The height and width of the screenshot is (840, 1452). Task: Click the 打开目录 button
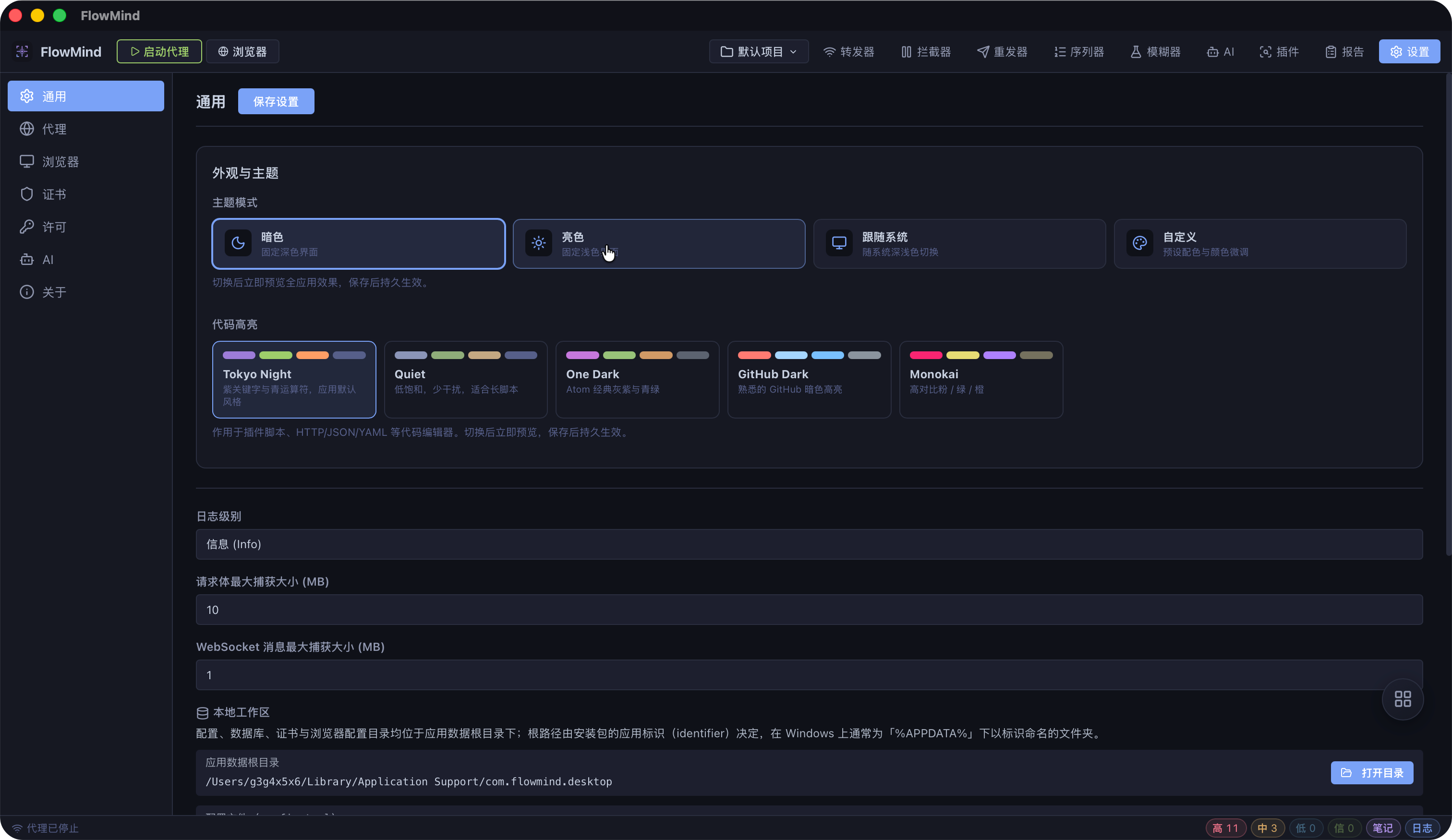coord(1371,773)
